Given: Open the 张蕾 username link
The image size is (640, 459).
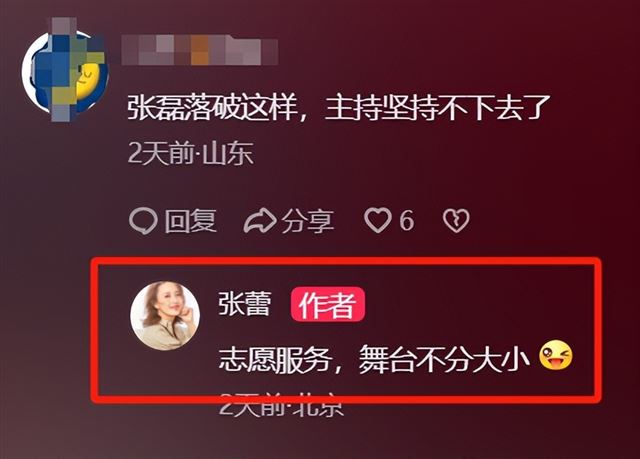Looking at the screenshot, I should [x=244, y=304].
